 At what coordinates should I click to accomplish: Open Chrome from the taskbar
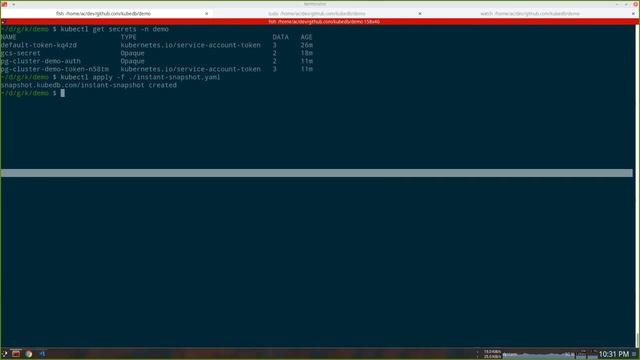(29, 354)
